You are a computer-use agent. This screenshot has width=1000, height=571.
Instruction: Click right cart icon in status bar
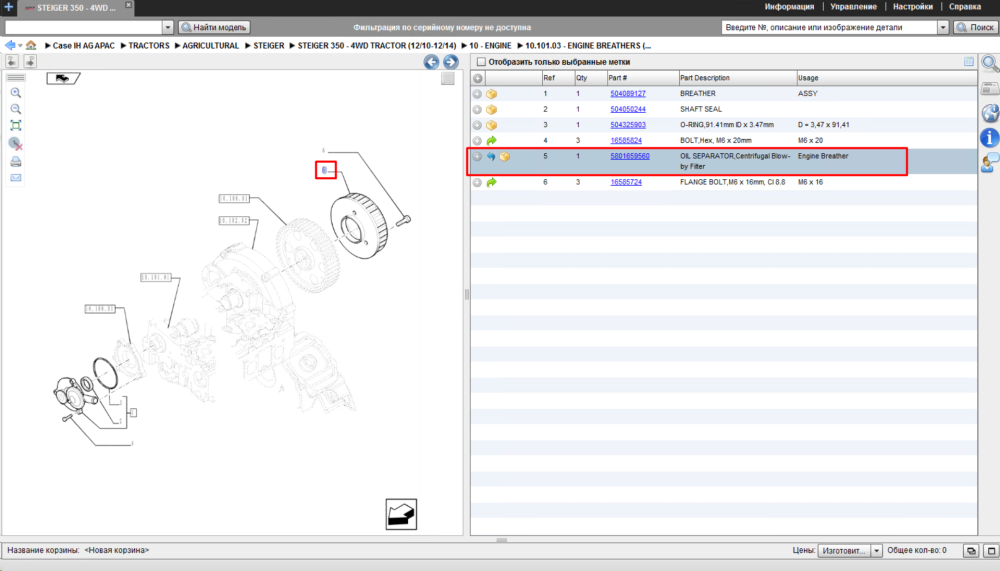coord(991,551)
